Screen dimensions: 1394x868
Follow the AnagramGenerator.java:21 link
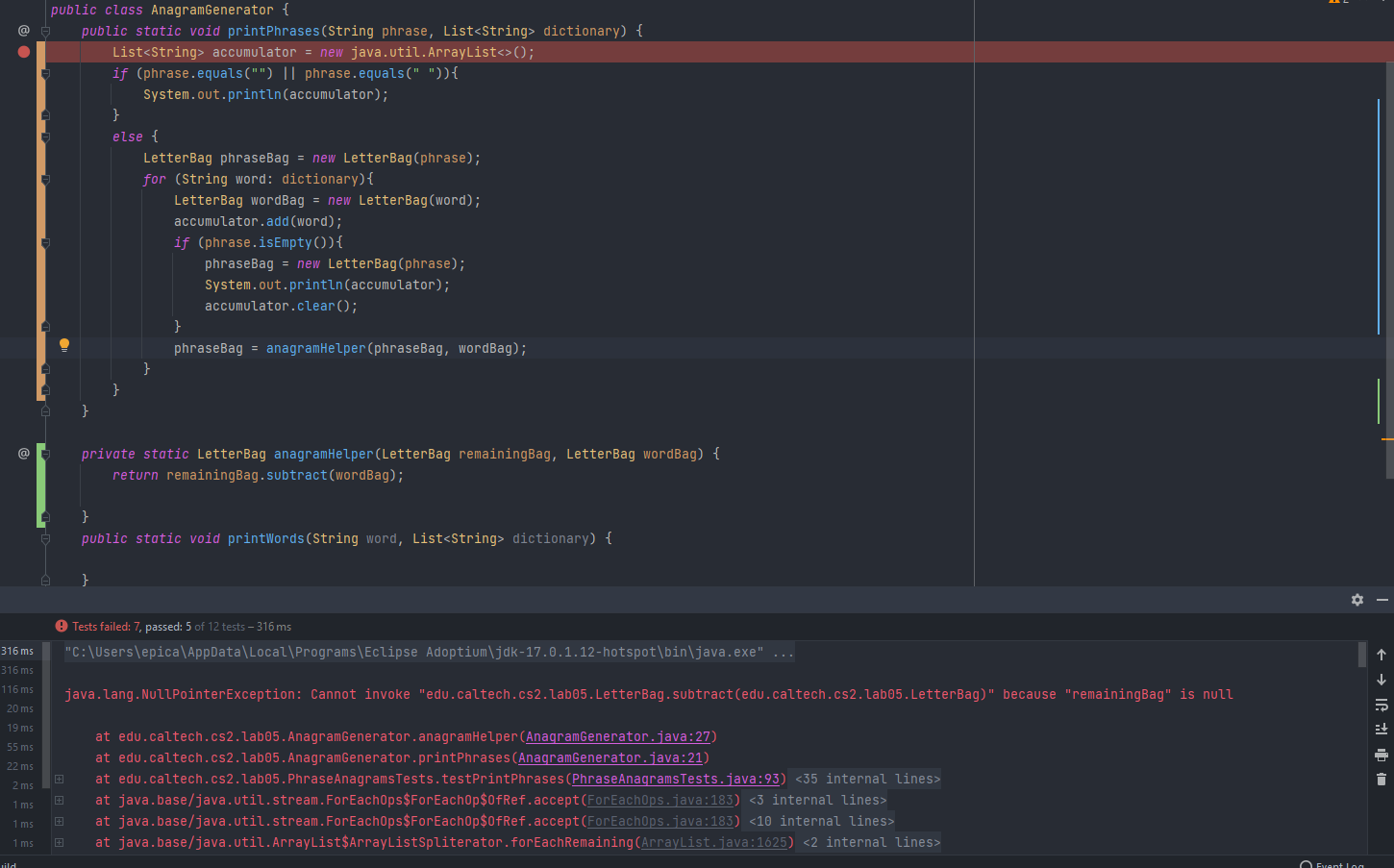point(610,757)
